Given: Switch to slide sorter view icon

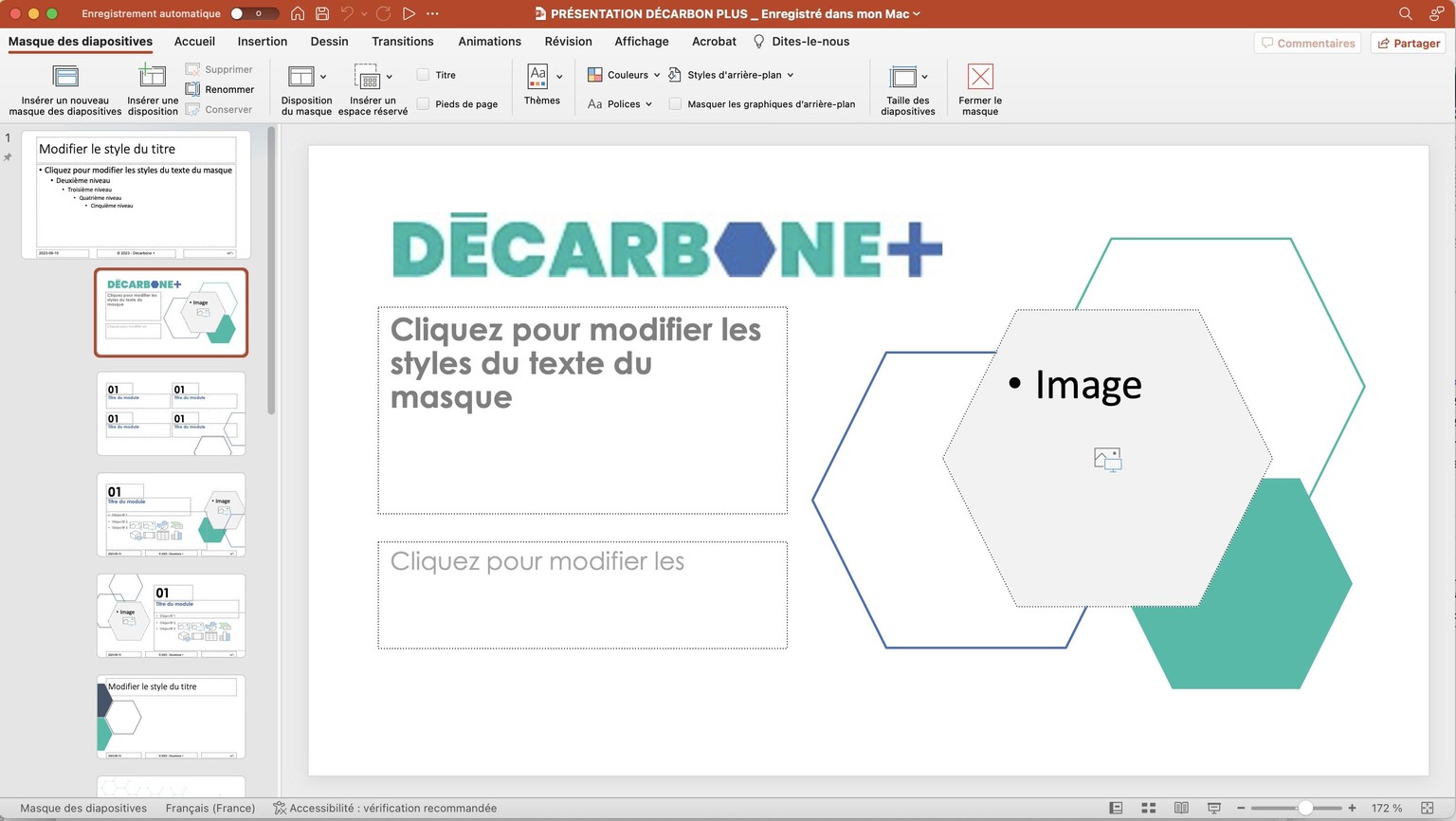Looking at the screenshot, I should [1148, 808].
